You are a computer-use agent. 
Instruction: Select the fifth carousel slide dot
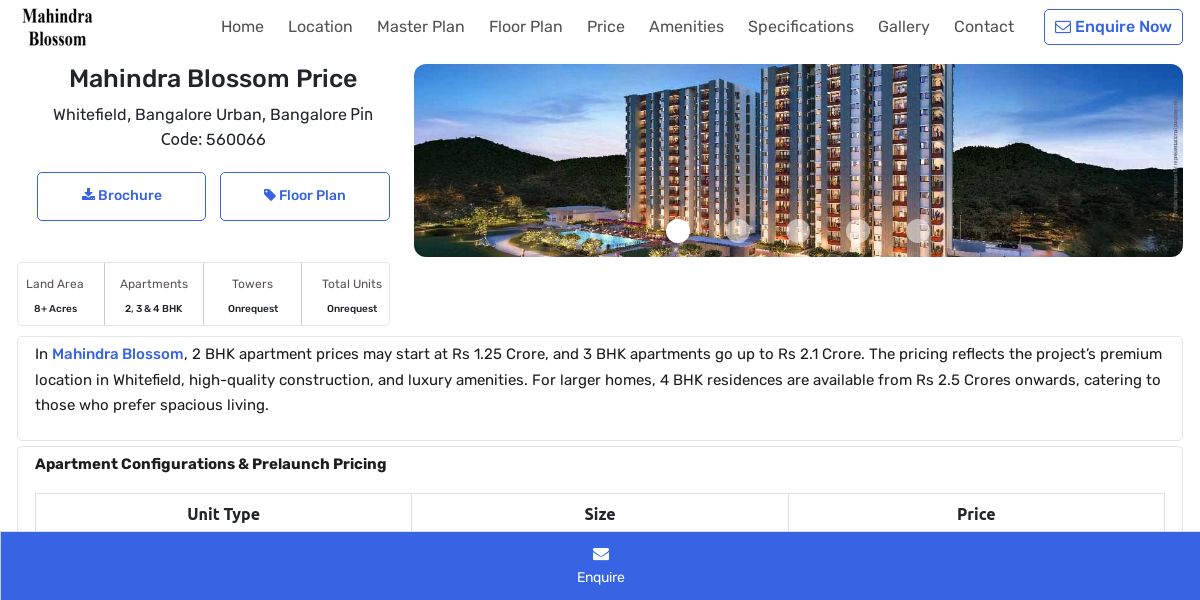click(x=918, y=231)
